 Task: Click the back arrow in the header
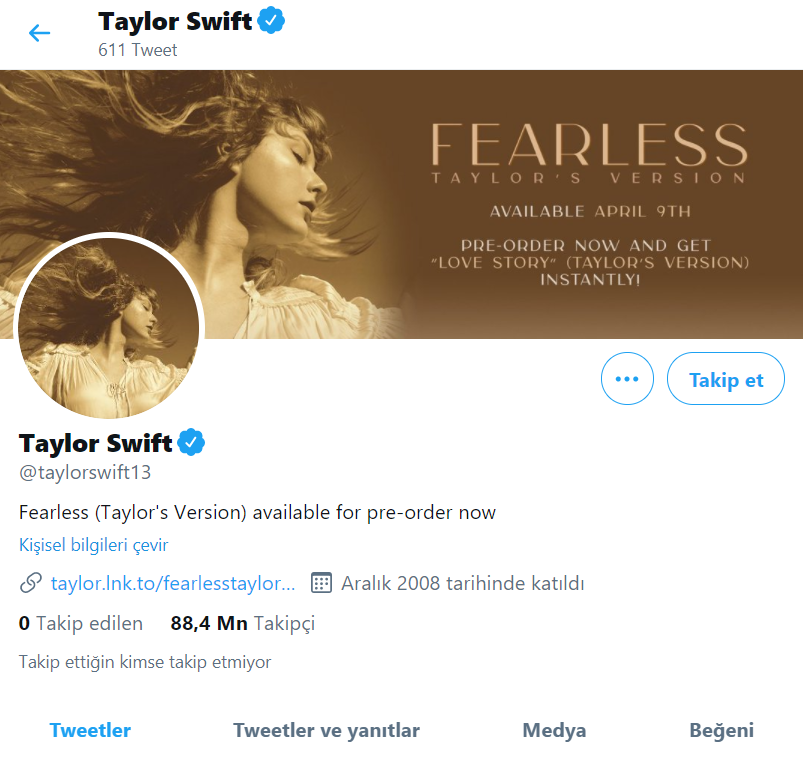click(38, 33)
